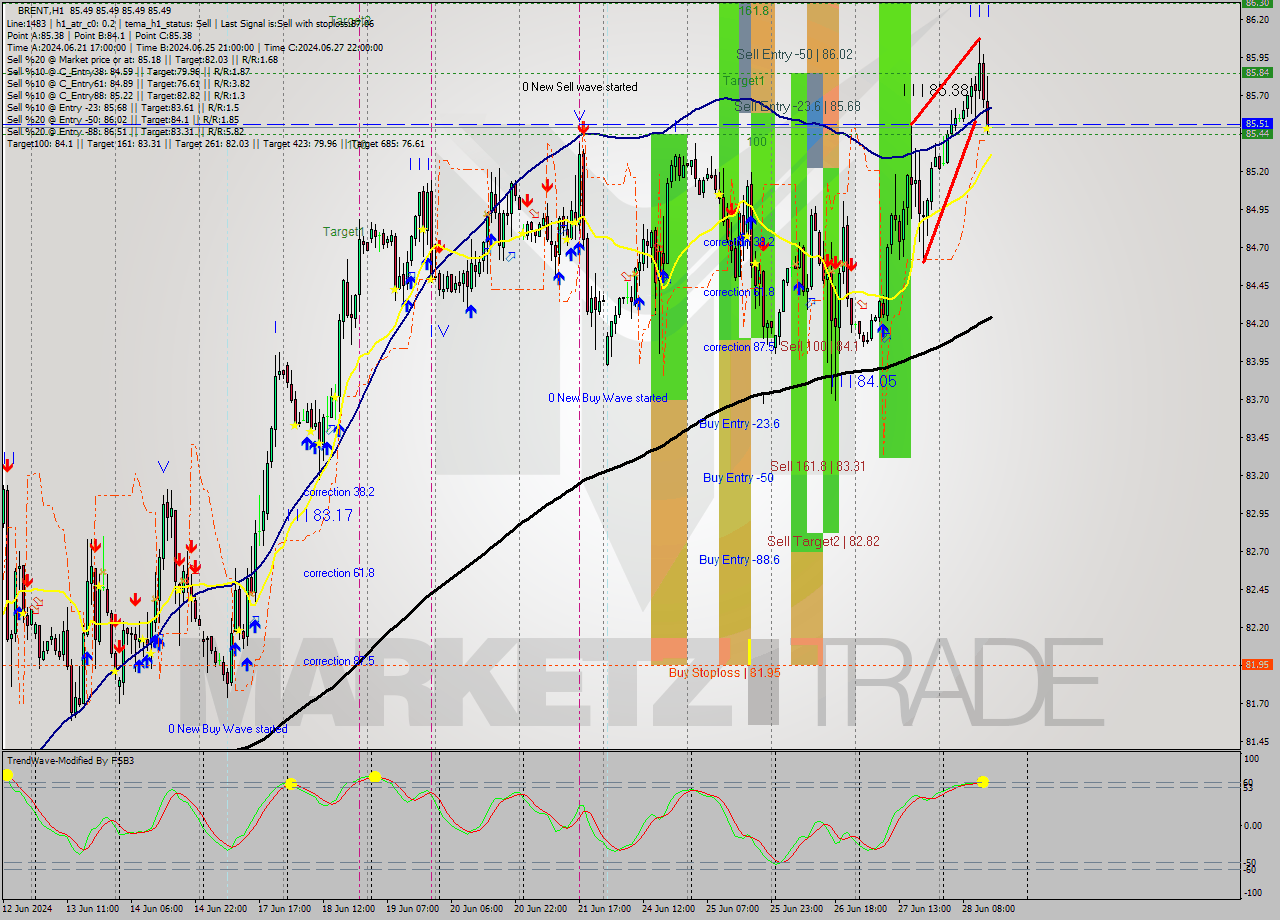Click the red 81.95 stoploss price tag

coord(1256,665)
